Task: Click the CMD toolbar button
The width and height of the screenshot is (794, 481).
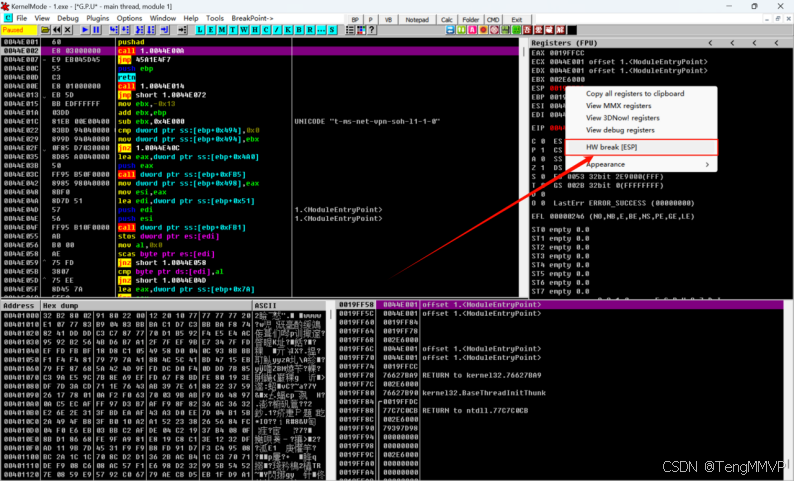Action: (493, 20)
